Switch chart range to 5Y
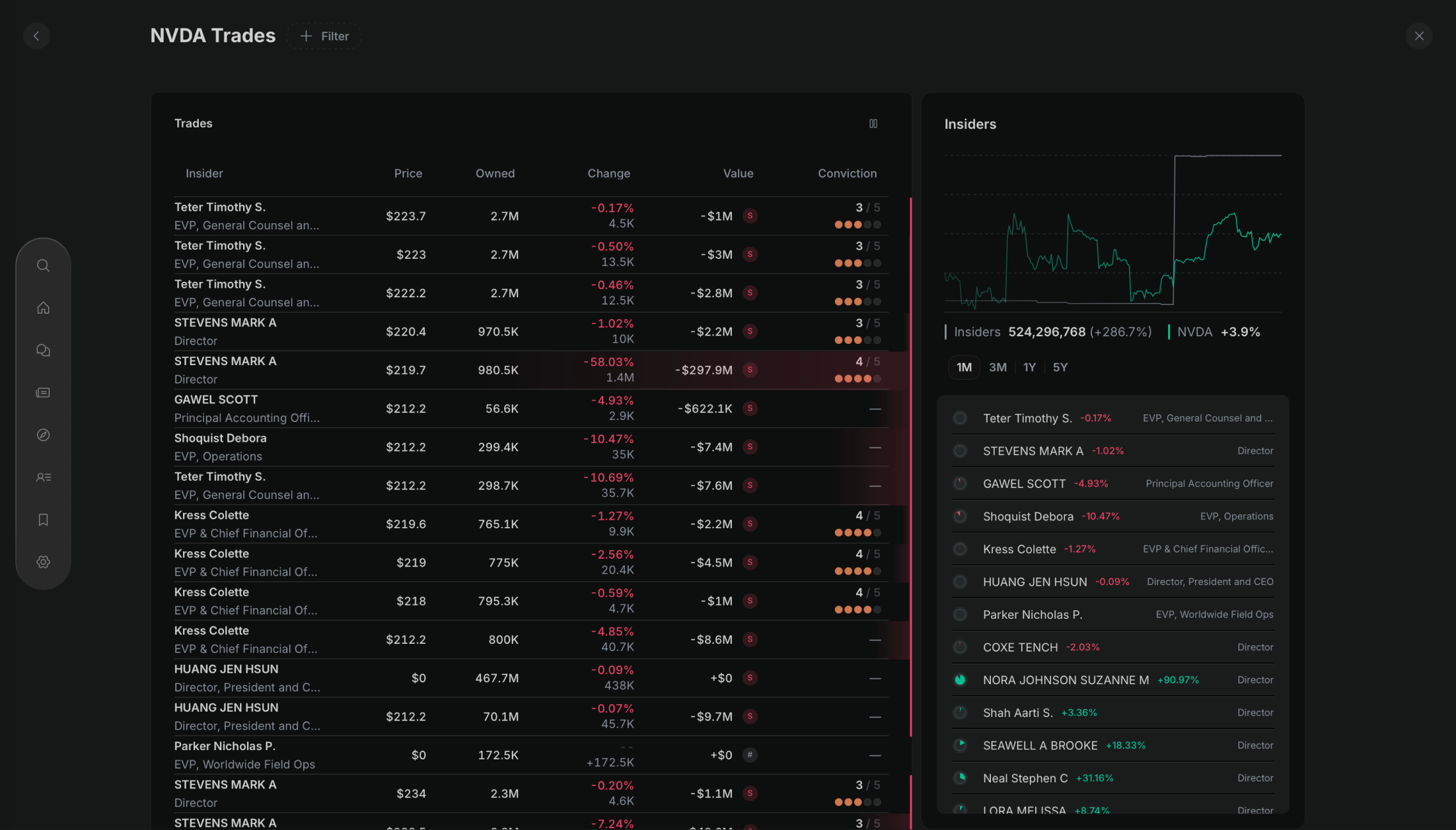The width and height of the screenshot is (1456, 830). pyautogui.click(x=1060, y=367)
